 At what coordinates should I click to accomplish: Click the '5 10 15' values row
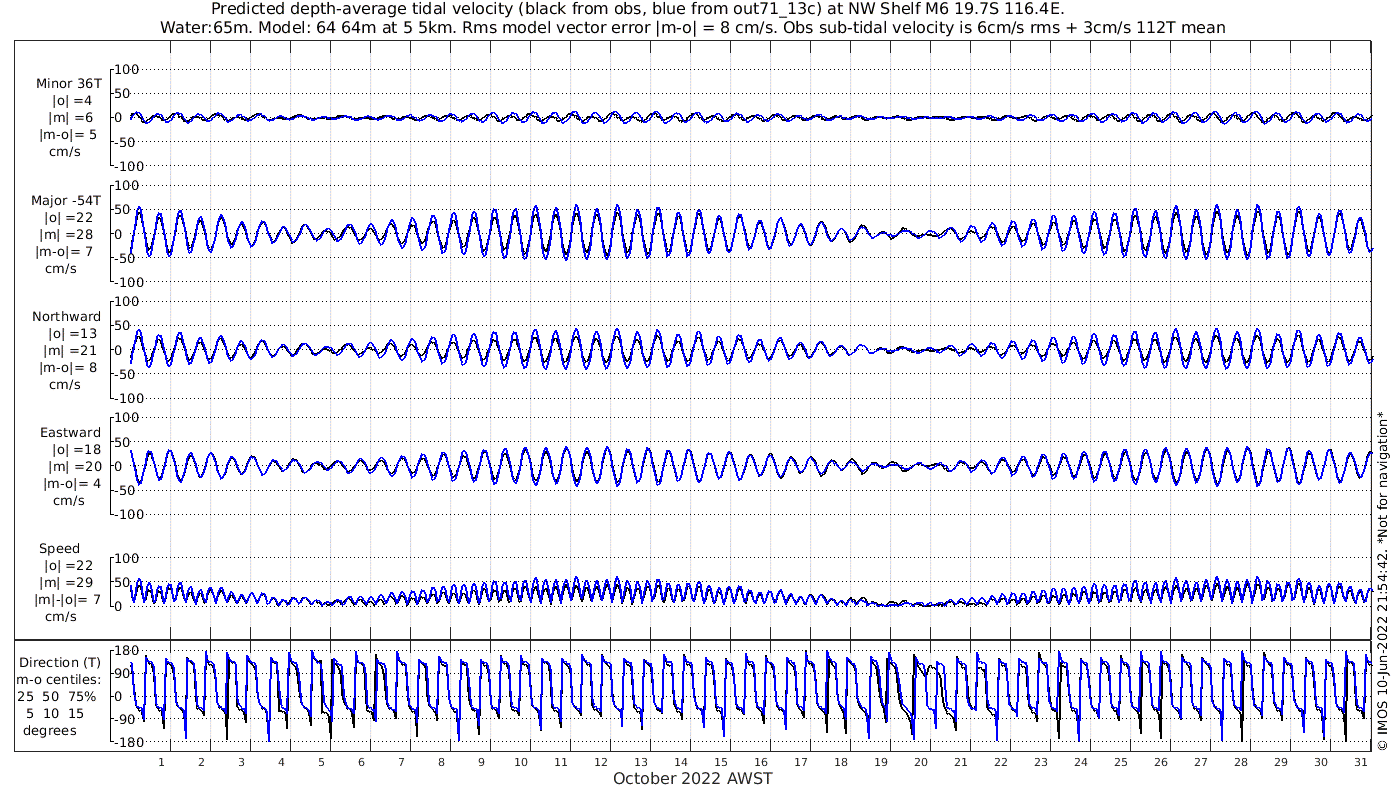pyautogui.click(x=56, y=714)
